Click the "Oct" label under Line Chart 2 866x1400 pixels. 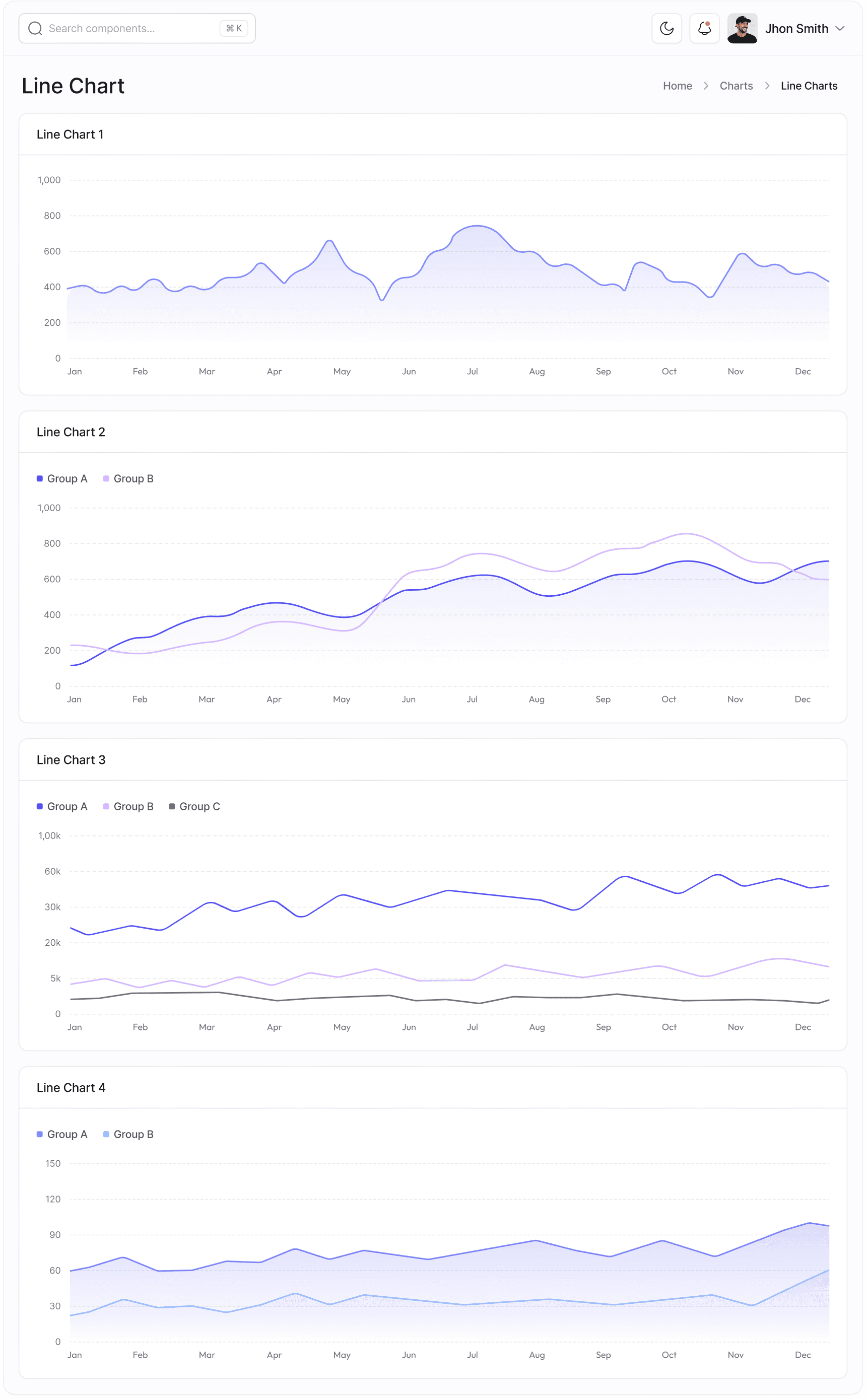[669, 699]
